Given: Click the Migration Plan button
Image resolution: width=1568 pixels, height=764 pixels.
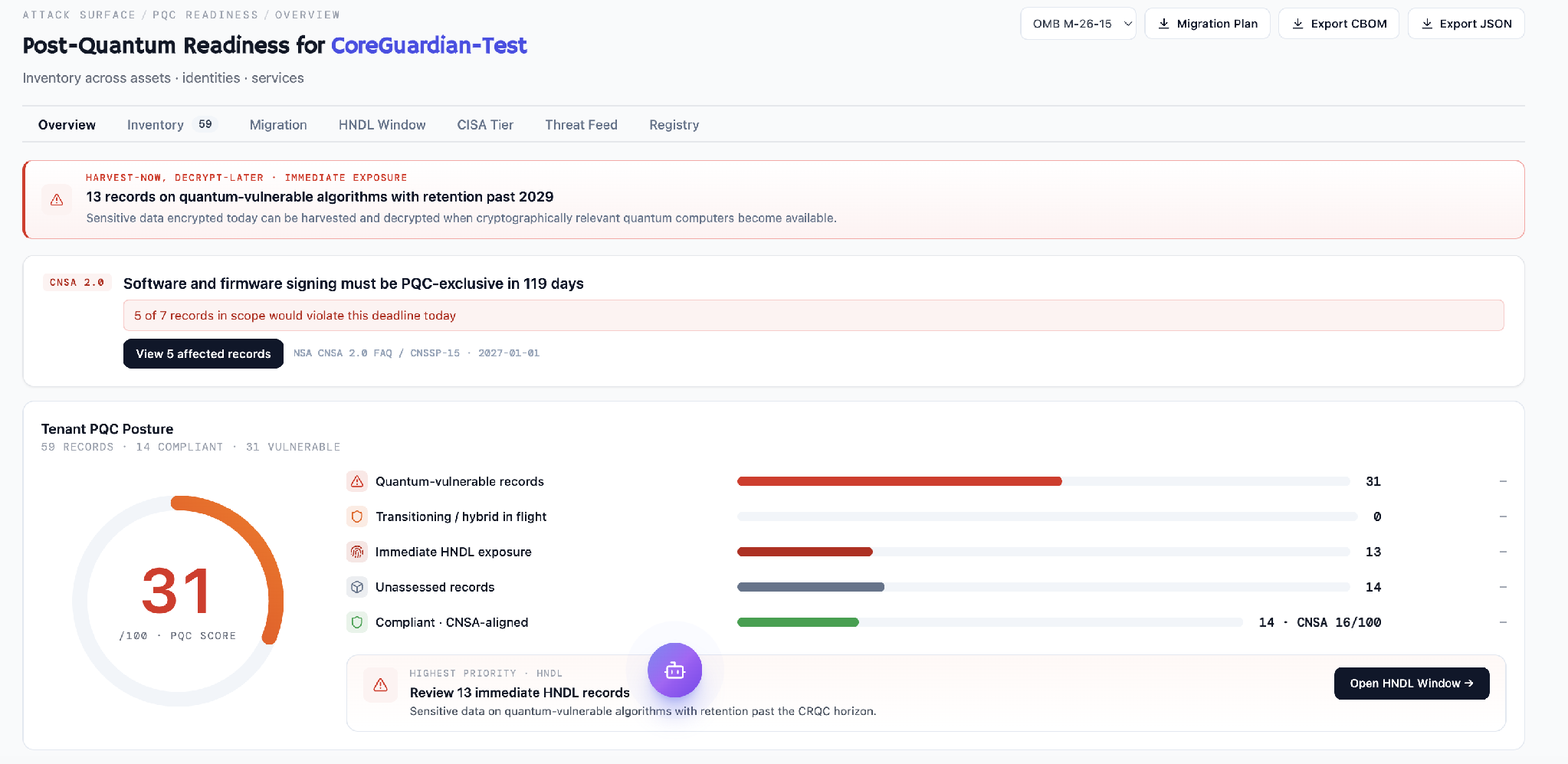Looking at the screenshot, I should pos(1207,24).
